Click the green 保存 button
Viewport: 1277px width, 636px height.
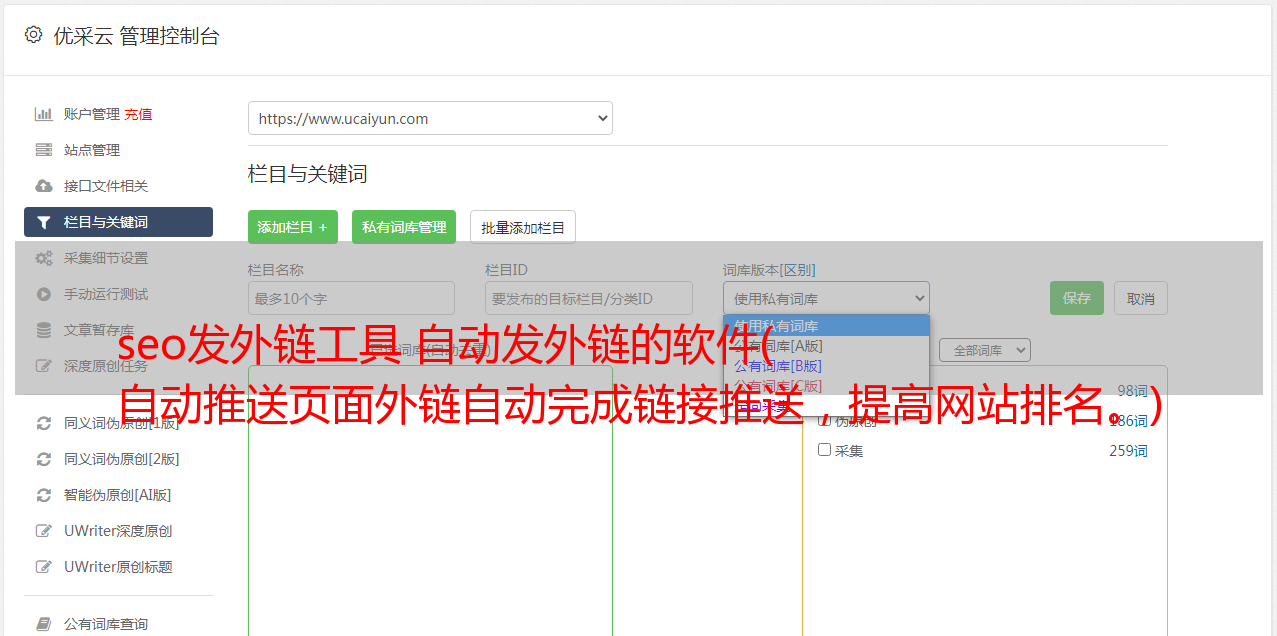[1077, 298]
